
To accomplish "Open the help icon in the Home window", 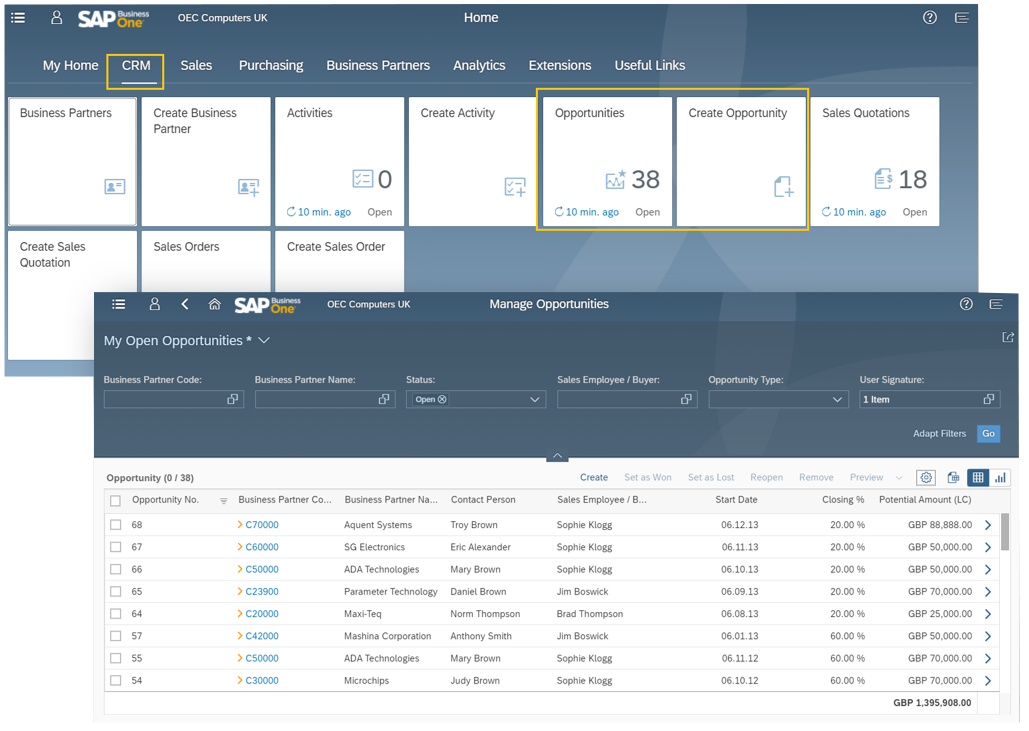I will pyautogui.click(x=929, y=18).
